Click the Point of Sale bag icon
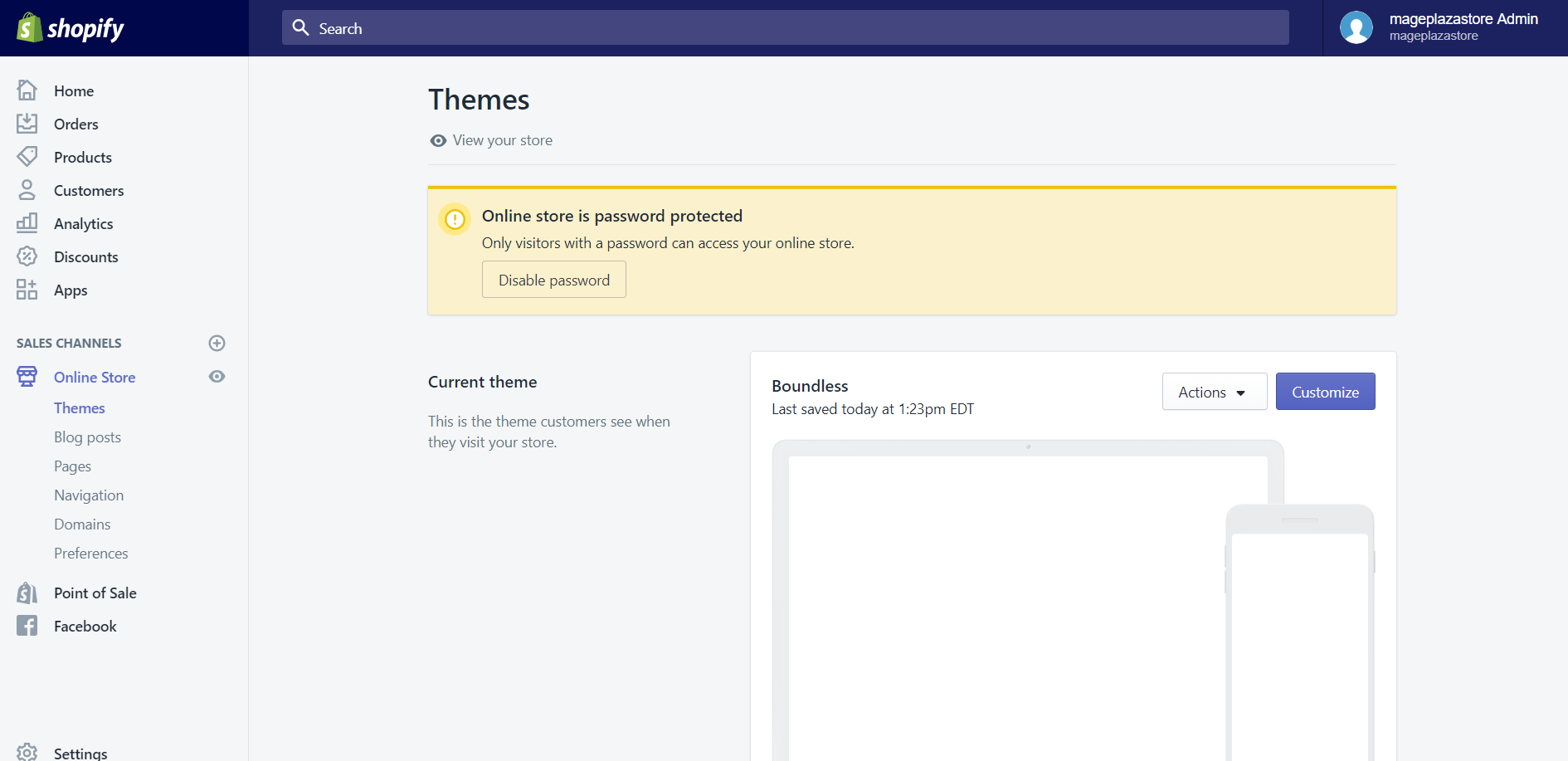The height and width of the screenshot is (761, 1568). point(27,593)
